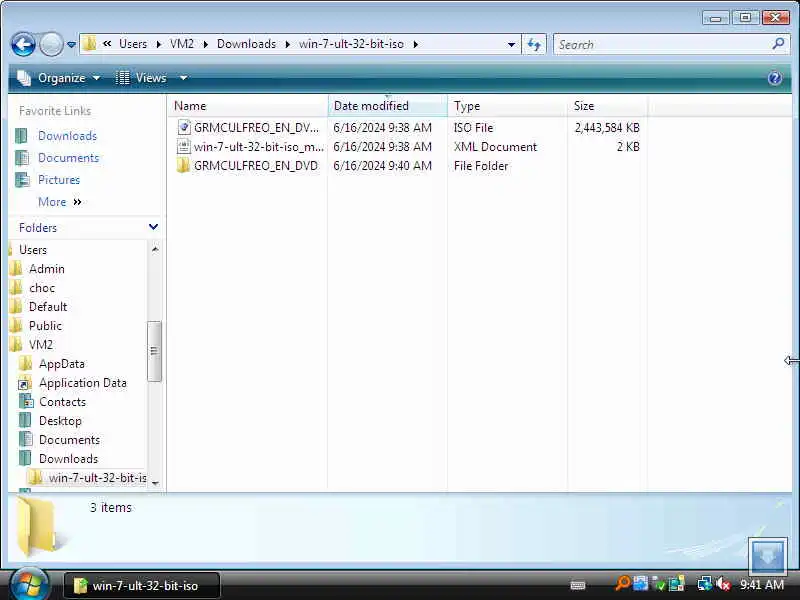Click Users in the address breadcrumb

coord(133,44)
